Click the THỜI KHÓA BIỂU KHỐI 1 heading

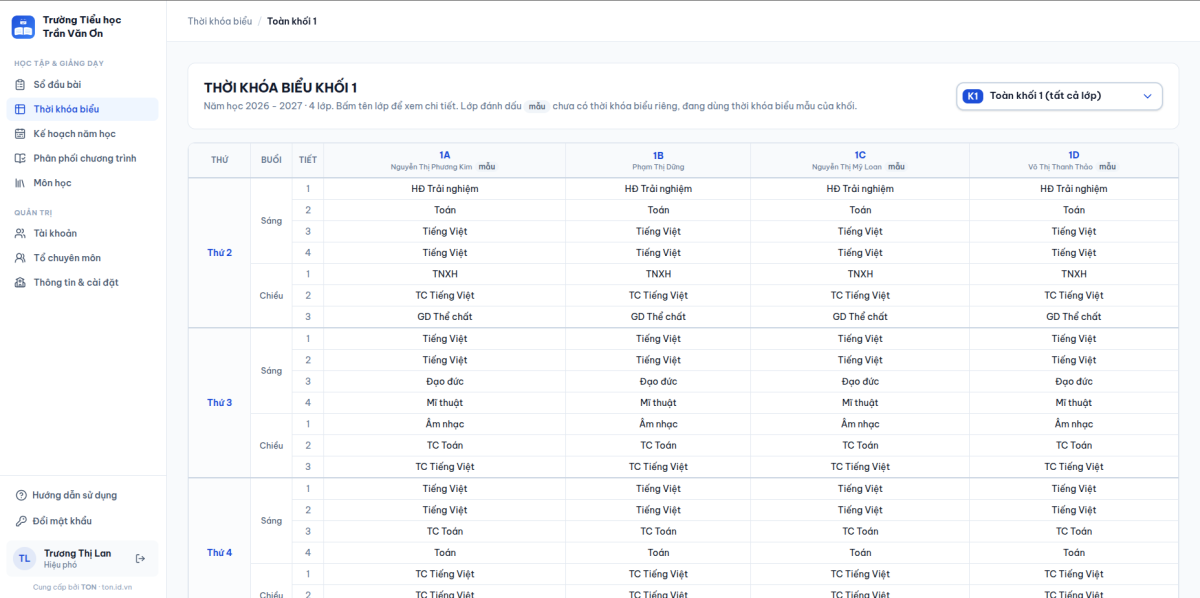point(280,88)
